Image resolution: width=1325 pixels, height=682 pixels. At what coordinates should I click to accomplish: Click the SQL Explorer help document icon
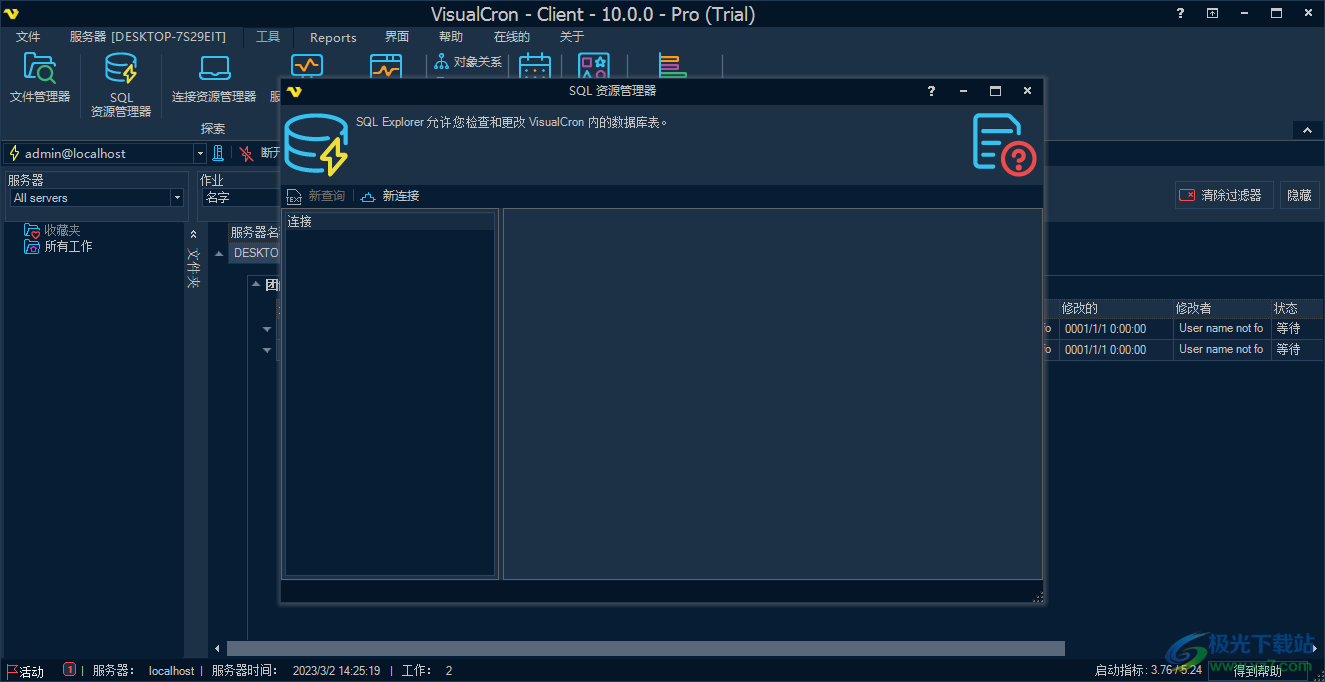[x=1004, y=144]
